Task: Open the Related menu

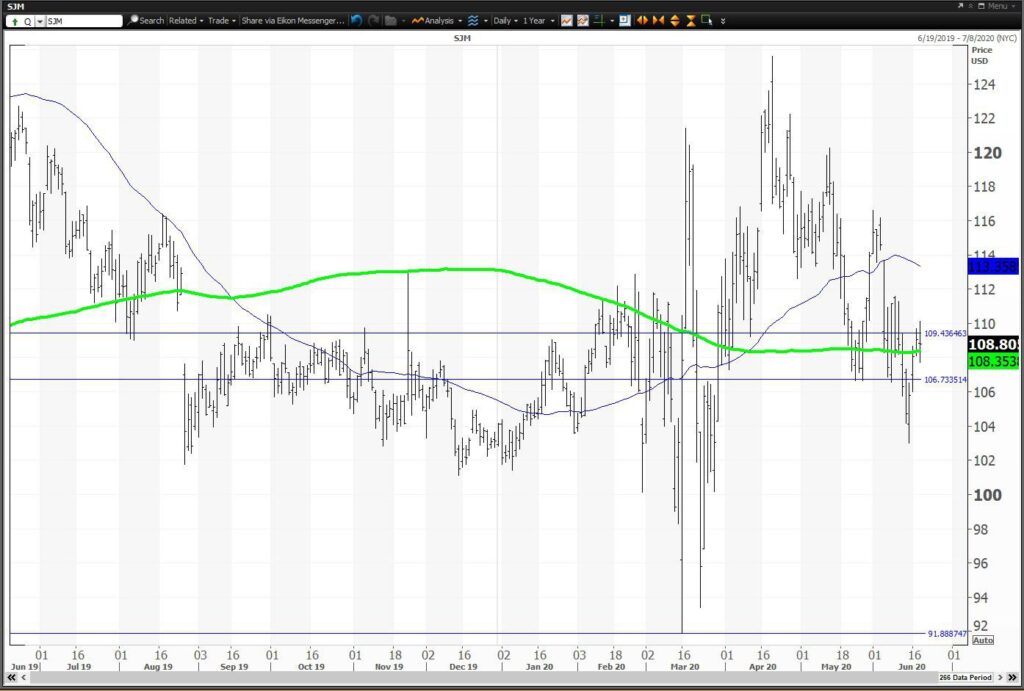Action: point(185,21)
